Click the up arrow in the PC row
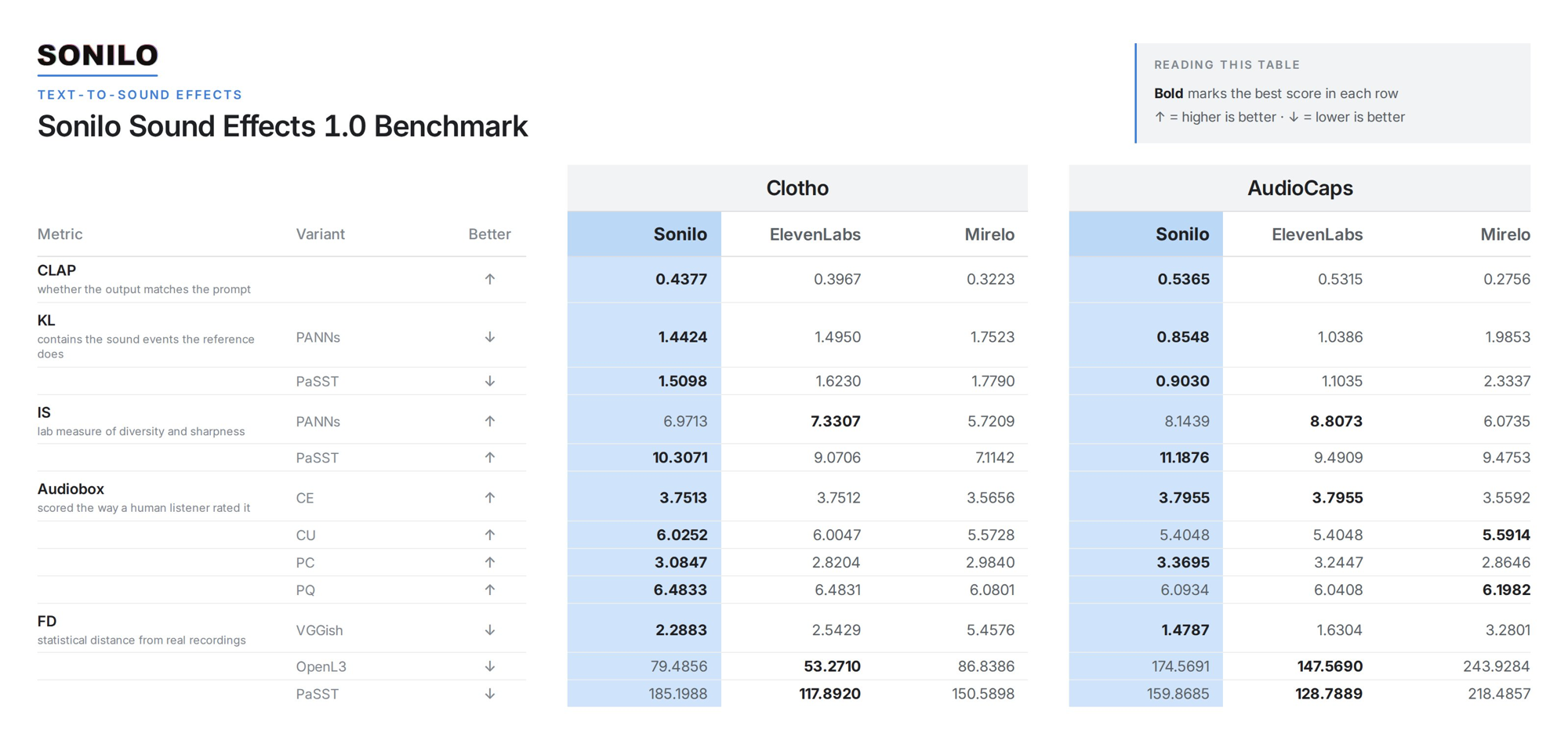Viewport: 1568px width, 751px height. pos(490,562)
